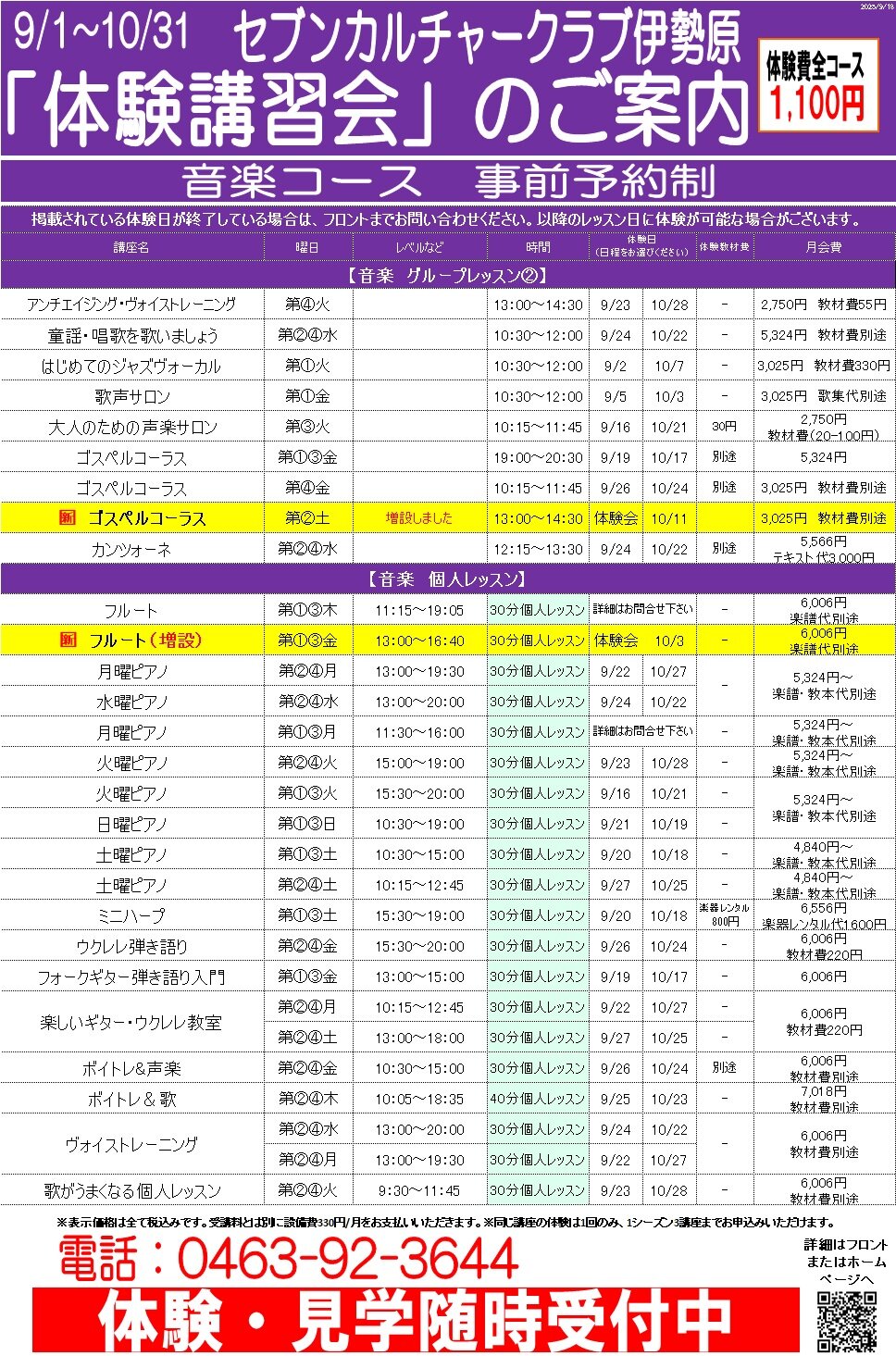Click the 11:15~19:05 フルート time
This screenshot has height=1356, width=896.
coord(419,610)
